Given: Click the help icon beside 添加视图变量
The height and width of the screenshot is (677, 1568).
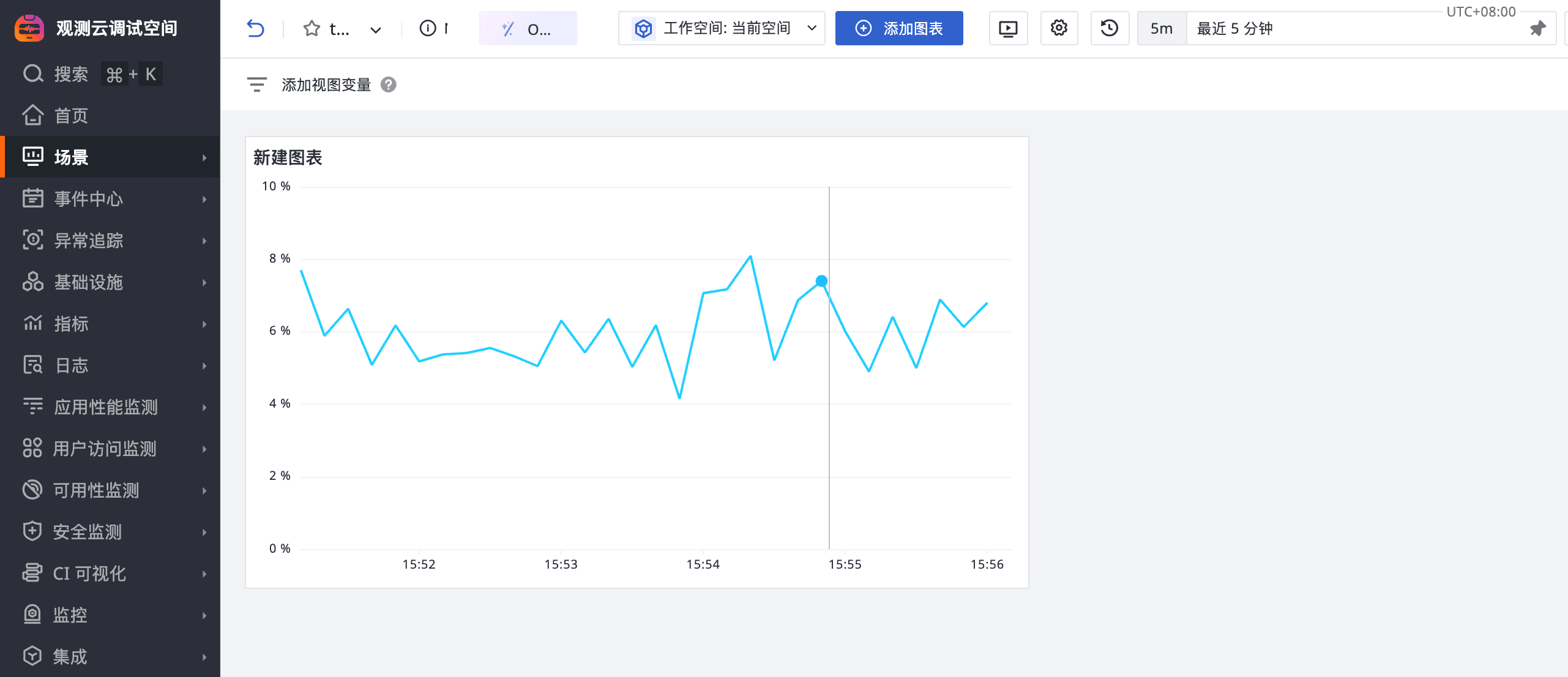Looking at the screenshot, I should (388, 84).
